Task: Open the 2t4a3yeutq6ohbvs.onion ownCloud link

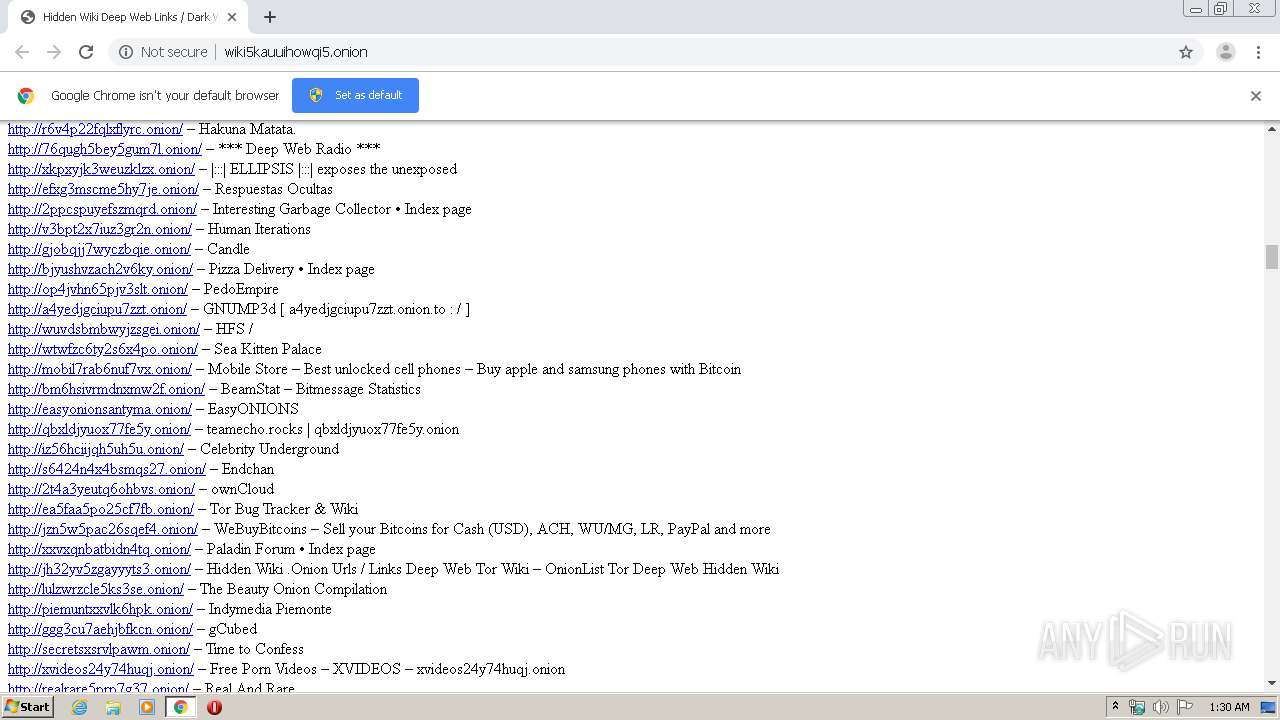Action: 101,489
